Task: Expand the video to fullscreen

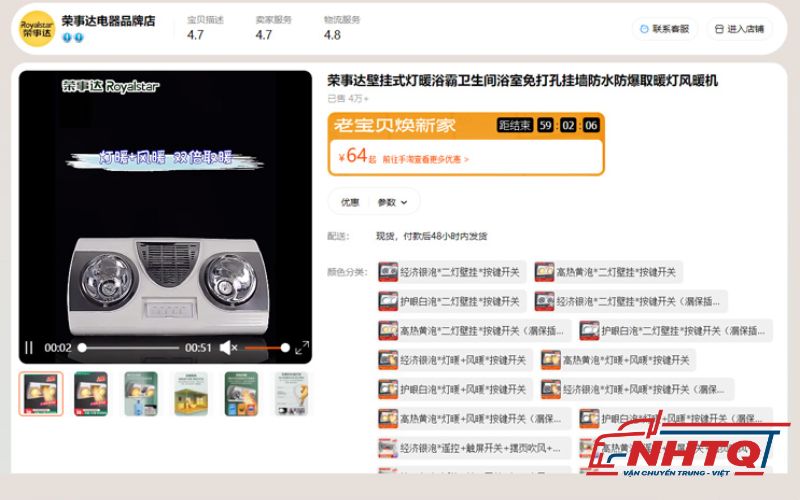Action: click(302, 347)
